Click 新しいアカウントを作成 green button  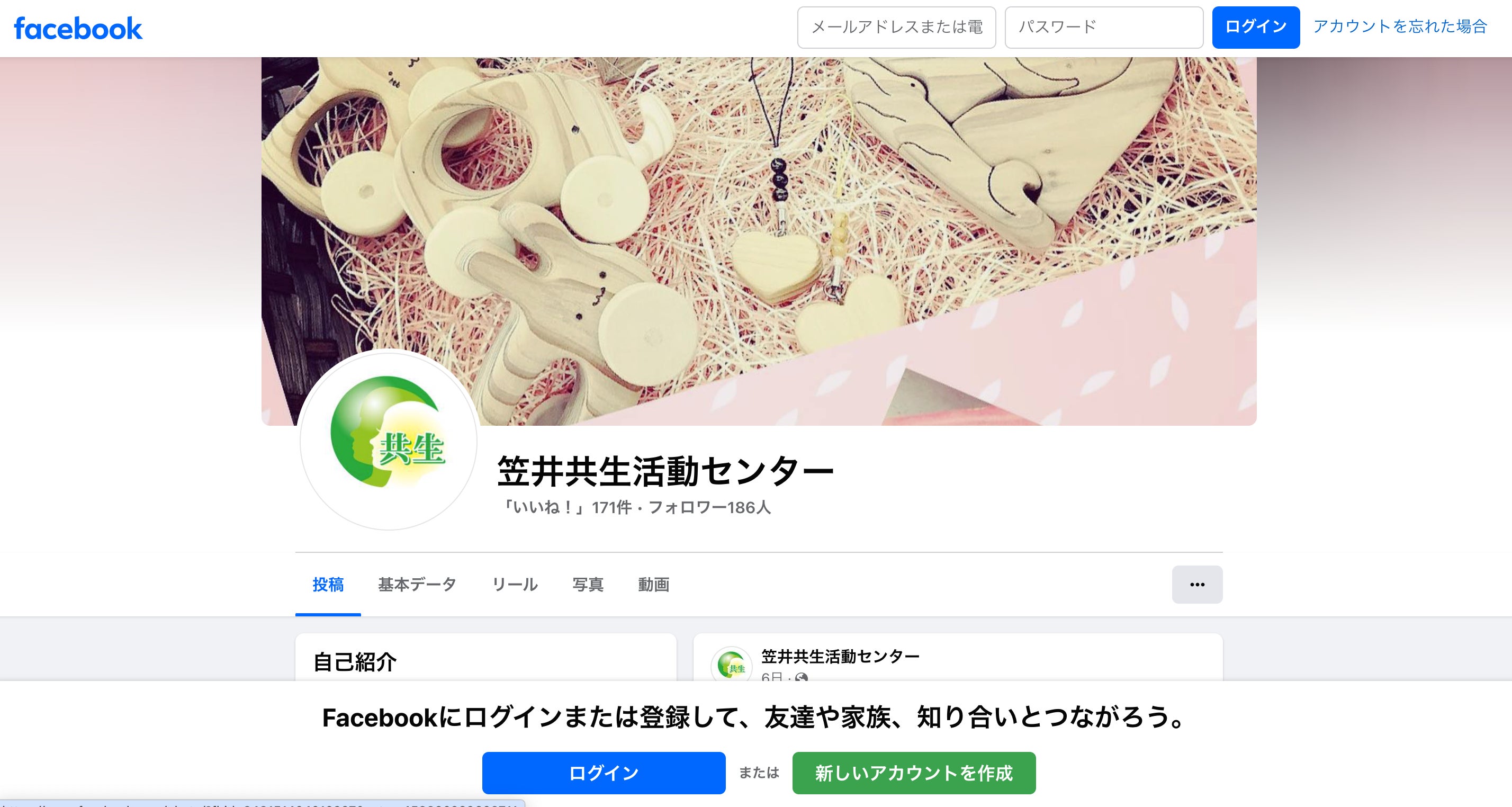pyautogui.click(x=913, y=773)
